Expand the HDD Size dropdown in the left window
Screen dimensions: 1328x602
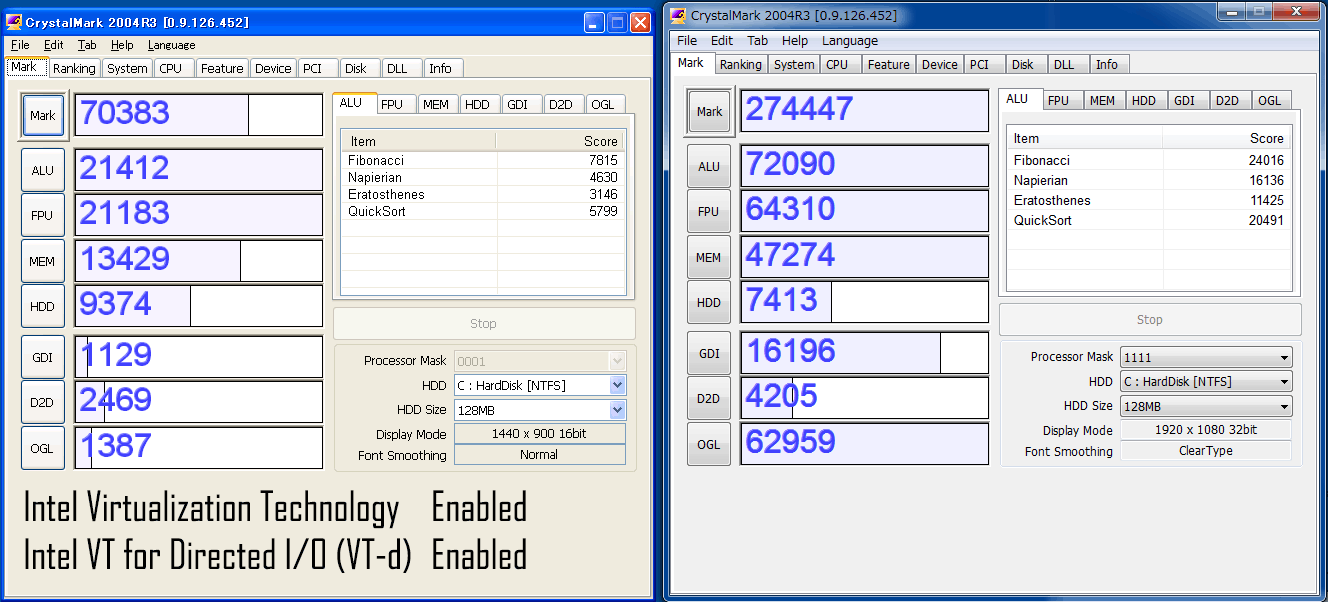click(617, 410)
